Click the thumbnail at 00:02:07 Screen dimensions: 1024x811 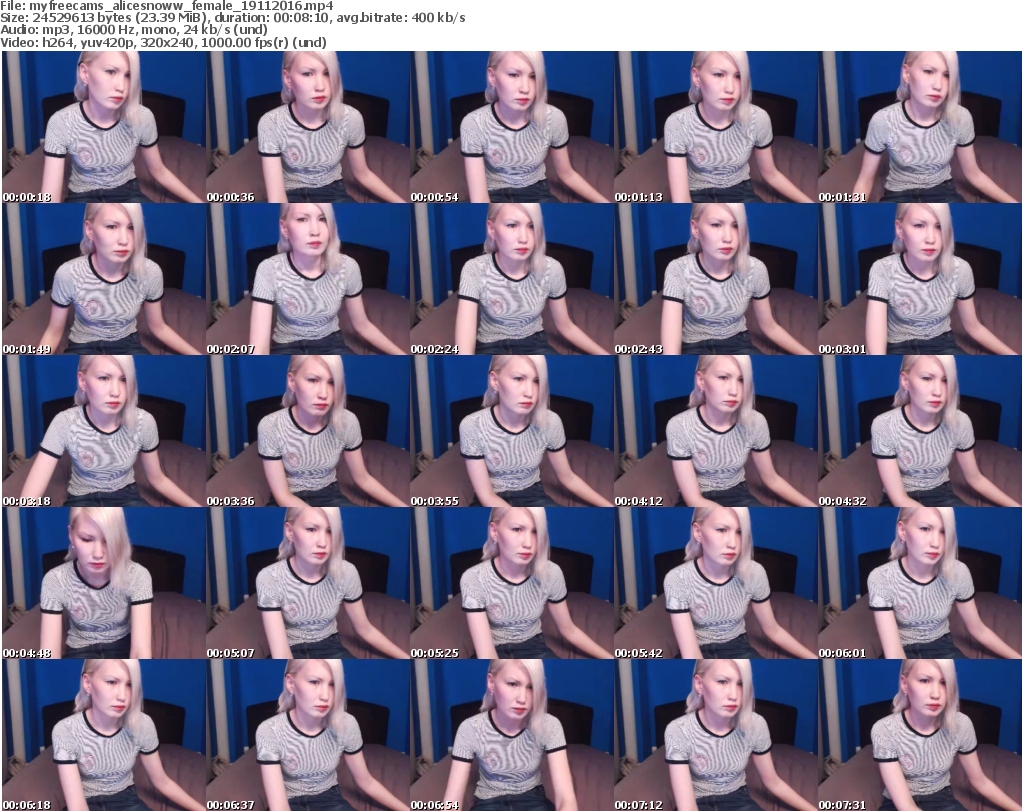click(308, 279)
